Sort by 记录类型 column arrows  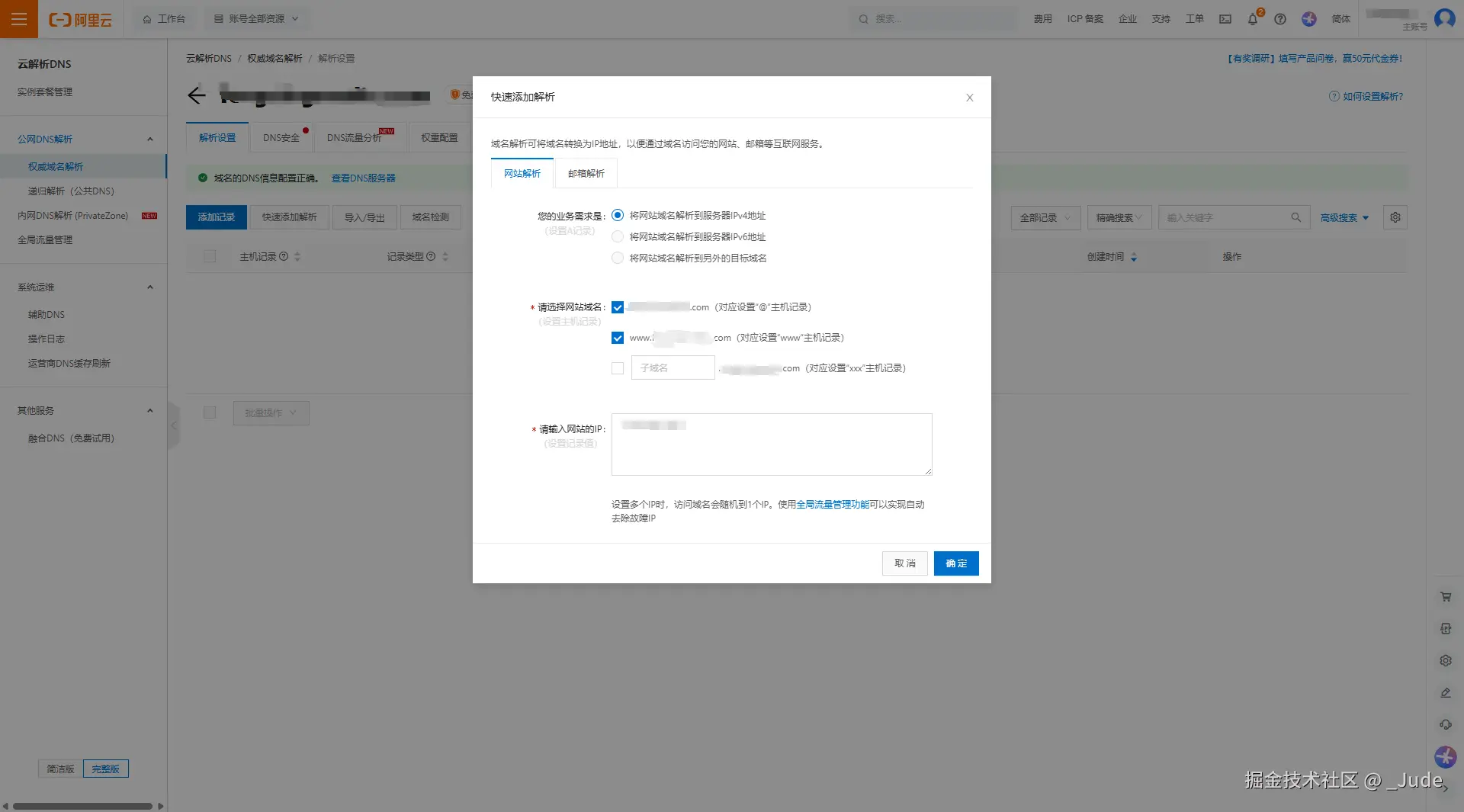(445, 257)
